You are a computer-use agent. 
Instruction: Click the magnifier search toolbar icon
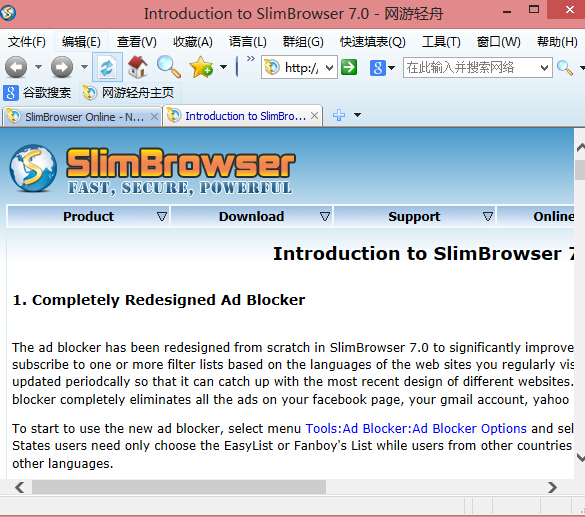click(x=169, y=67)
